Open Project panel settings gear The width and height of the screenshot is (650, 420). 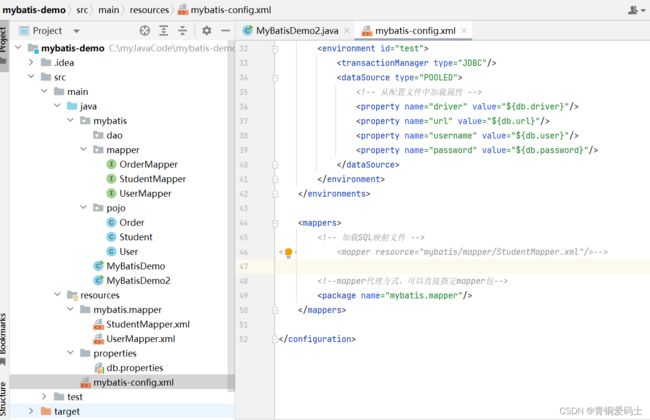[x=206, y=30]
